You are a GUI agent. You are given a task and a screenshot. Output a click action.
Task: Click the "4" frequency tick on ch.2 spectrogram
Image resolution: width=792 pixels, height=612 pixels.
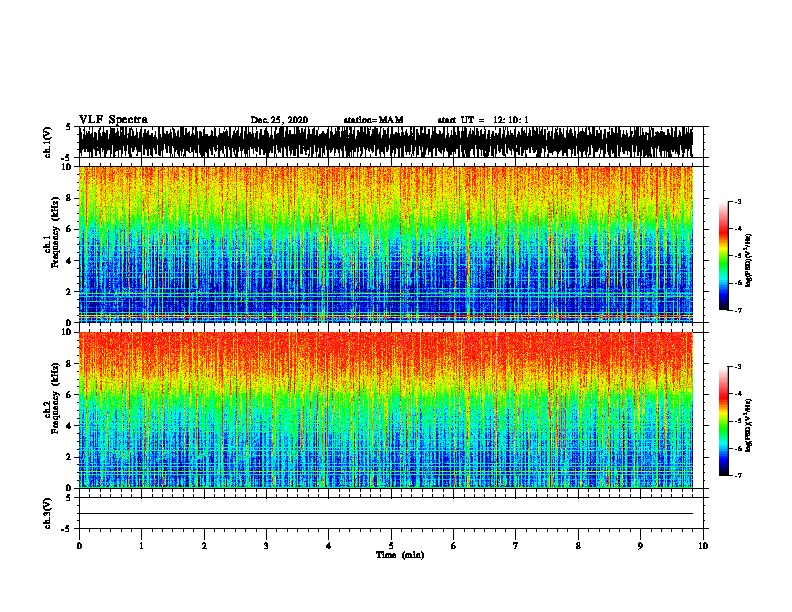click(x=69, y=426)
